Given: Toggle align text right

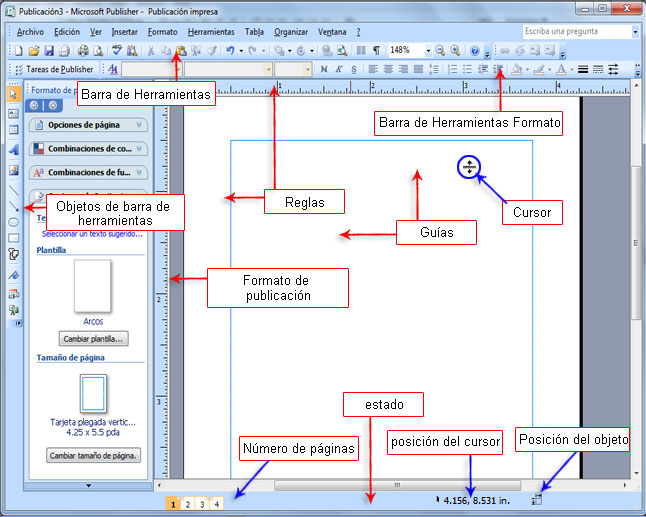Looking at the screenshot, I should point(403,69).
